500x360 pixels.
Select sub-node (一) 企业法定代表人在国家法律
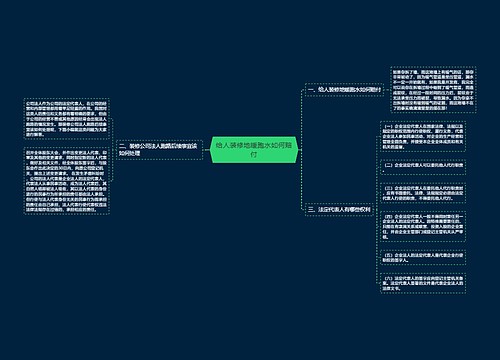[423, 136]
